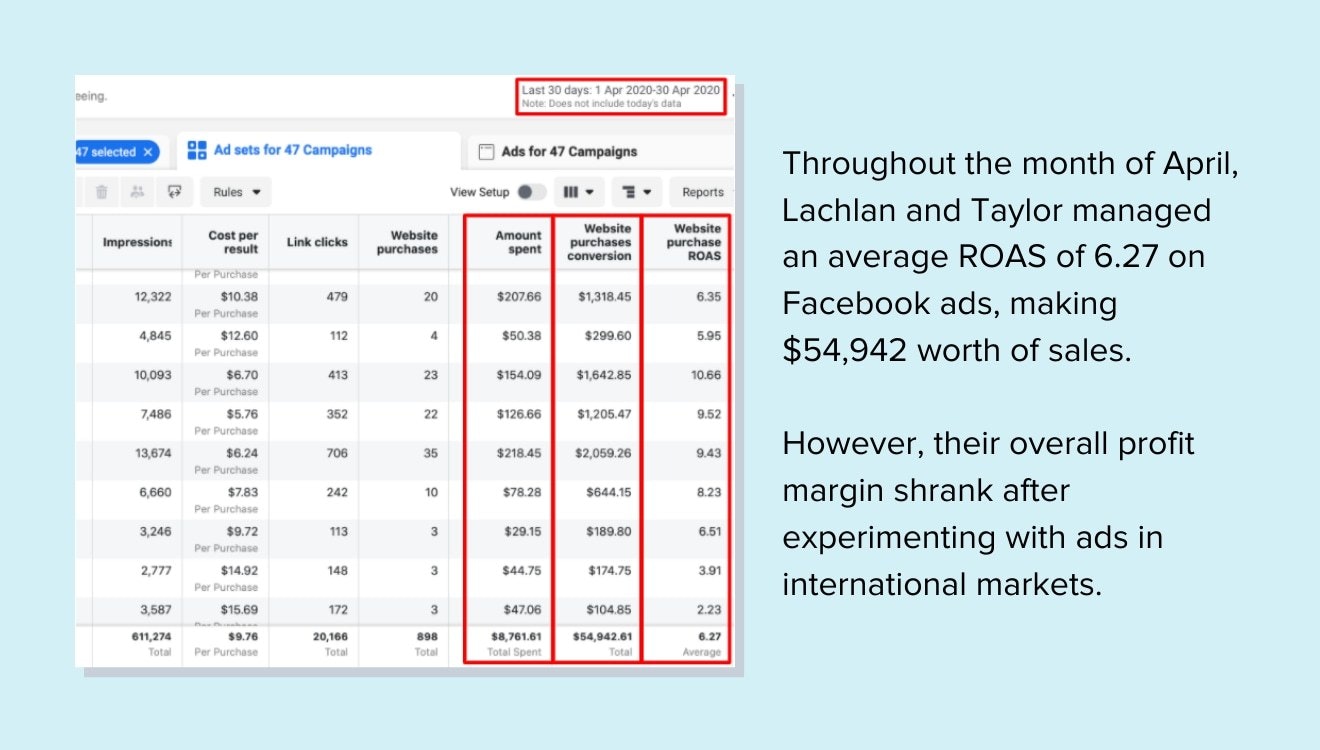Open the Last 30 days date range picker
The width and height of the screenshot is (1320, 750).
pyautogui.click(x=620, y=96)
